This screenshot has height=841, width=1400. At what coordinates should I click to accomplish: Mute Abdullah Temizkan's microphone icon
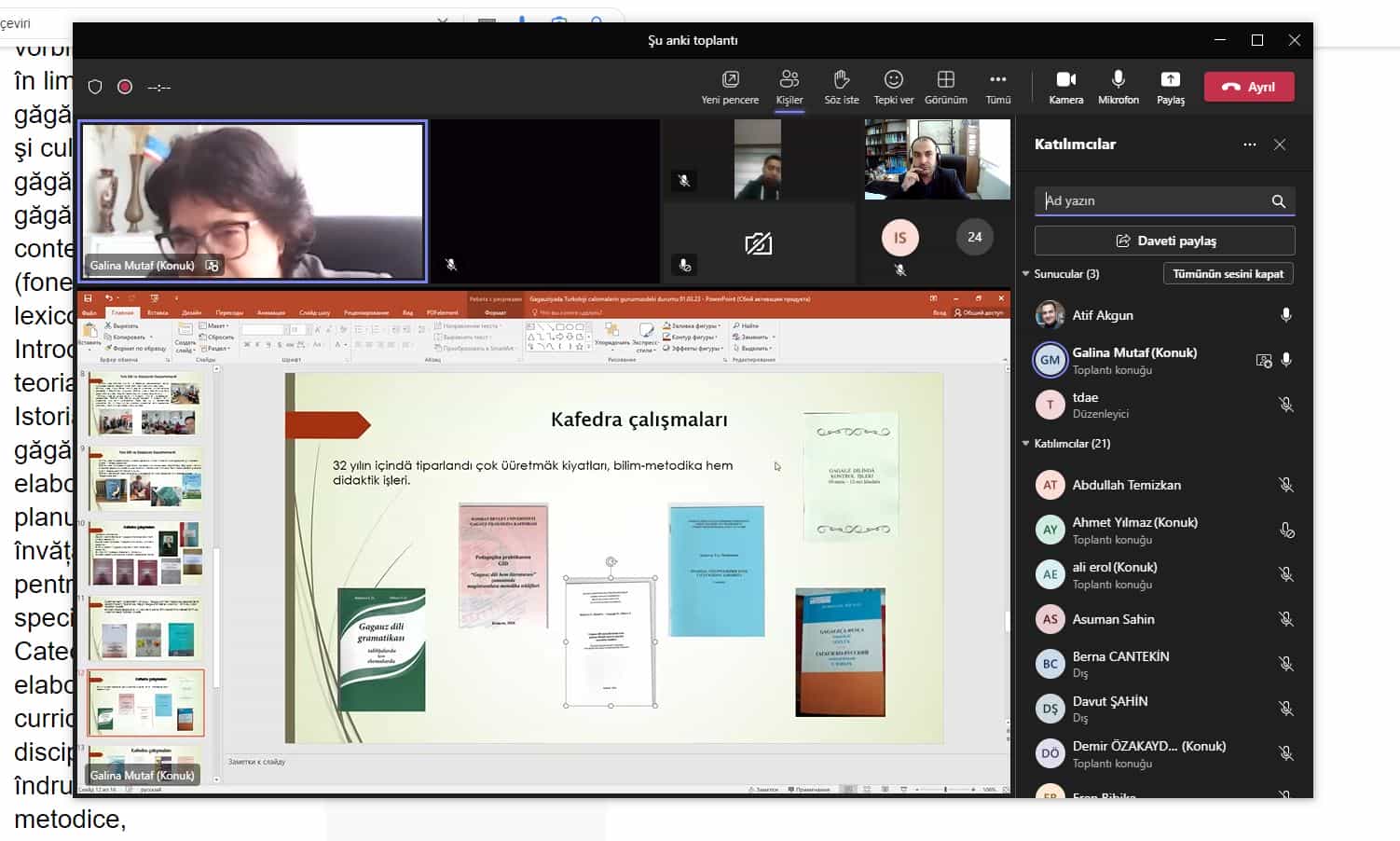tap(1285, 485)
